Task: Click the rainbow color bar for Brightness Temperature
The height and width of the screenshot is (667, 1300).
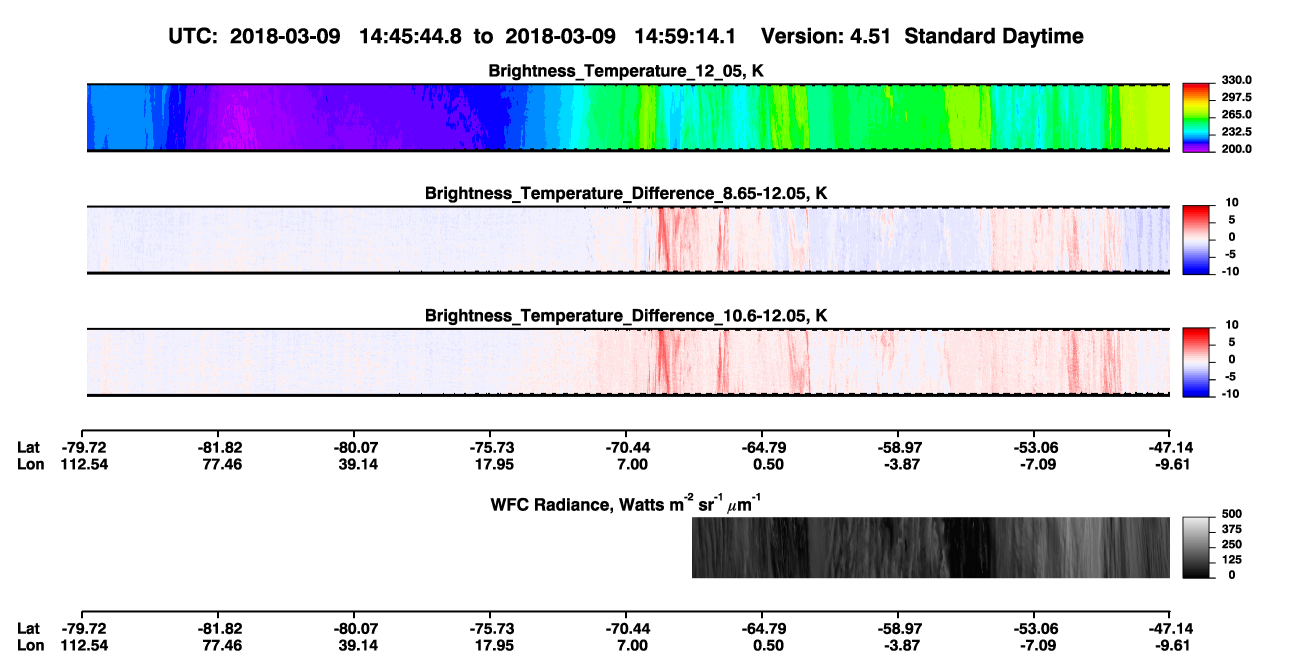Action: (x=1195, y=117)
